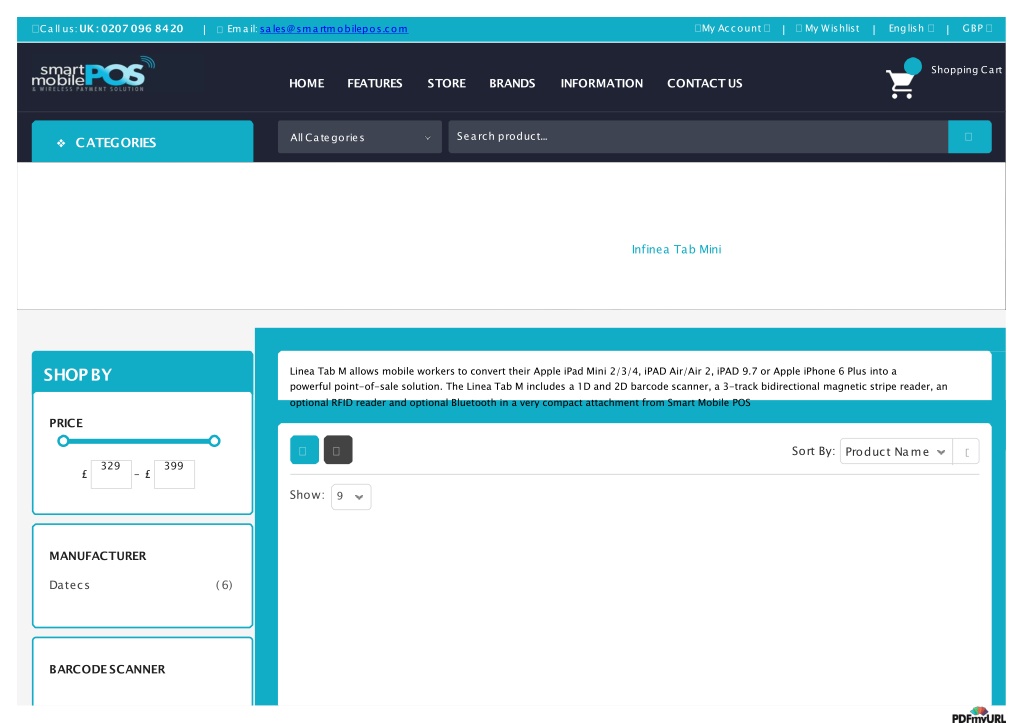Click the price range slider track
The height and width of the screenshot is (723, 1024).
point(138,441)
